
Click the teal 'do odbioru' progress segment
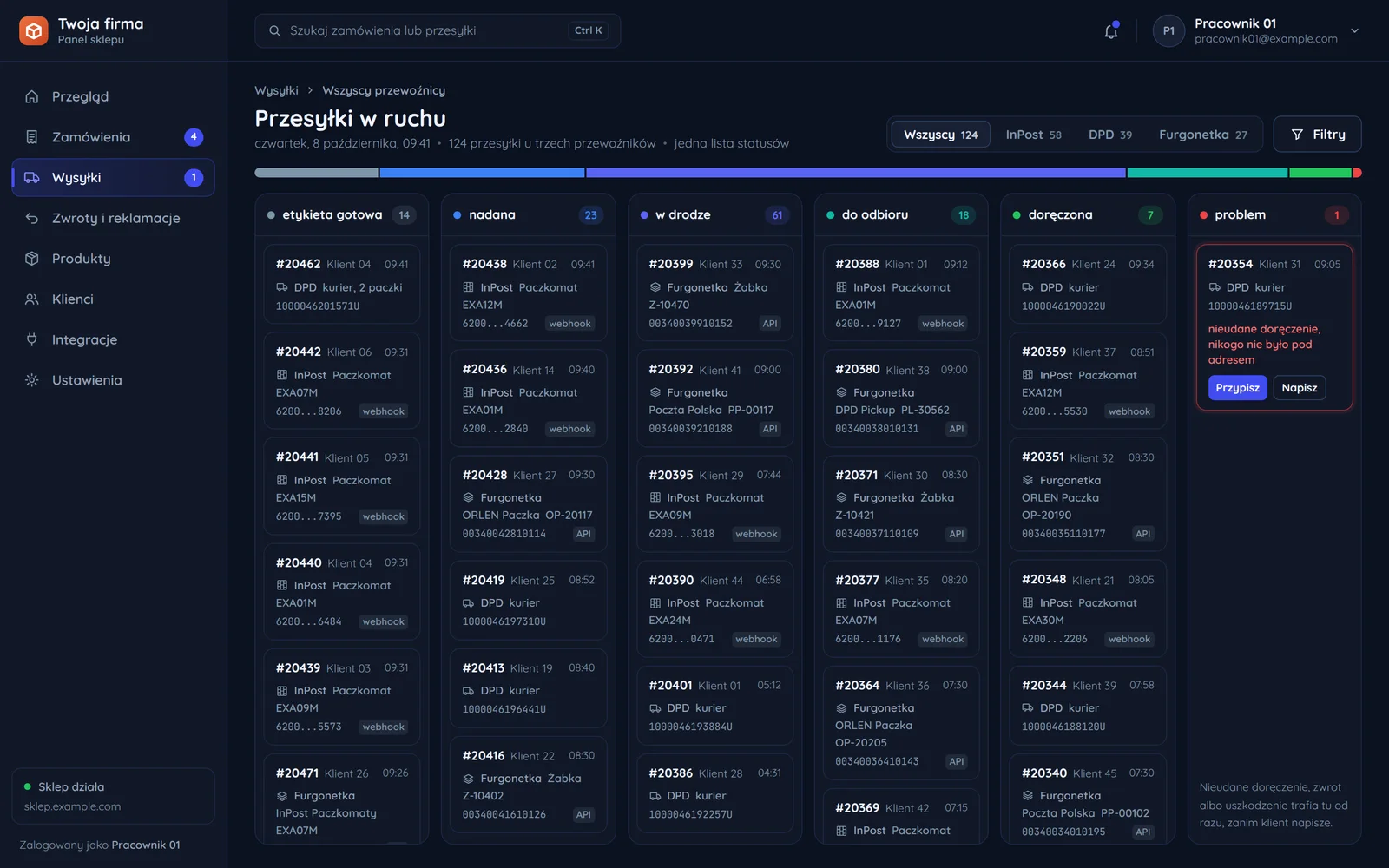click(1208, 173)
